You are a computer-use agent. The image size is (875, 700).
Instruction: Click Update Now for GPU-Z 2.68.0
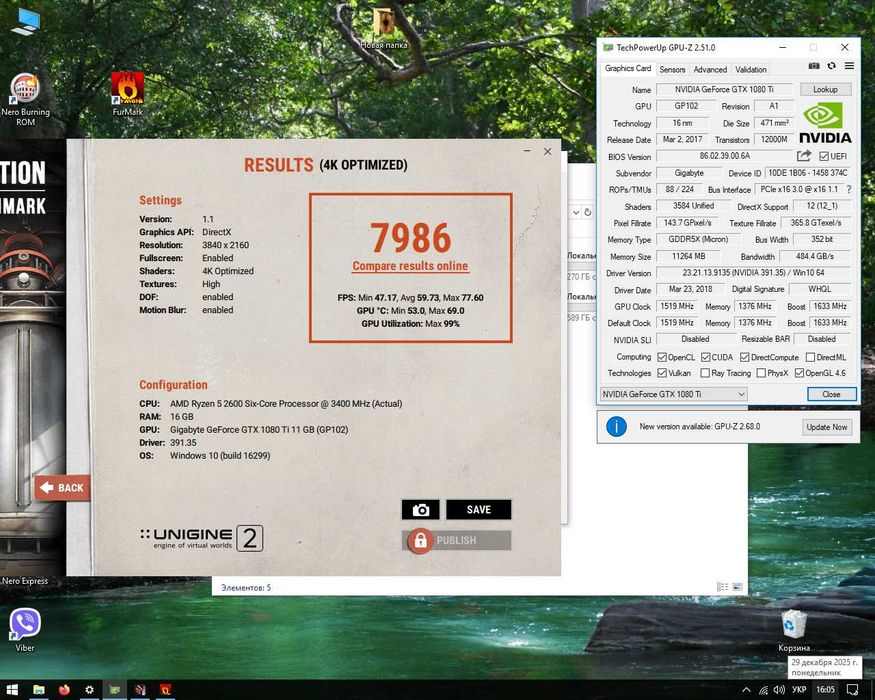[x=826, y=427]
